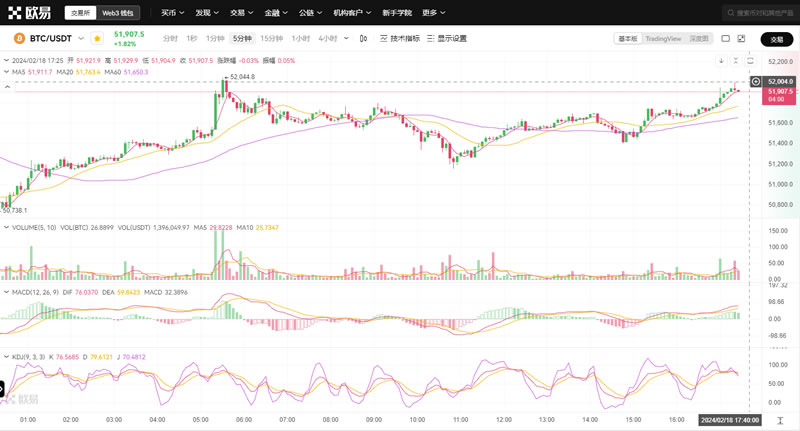This screenshot has width=800, height=431.
Task: Open 技术指标 technical indicators
Action: point(400,38)
